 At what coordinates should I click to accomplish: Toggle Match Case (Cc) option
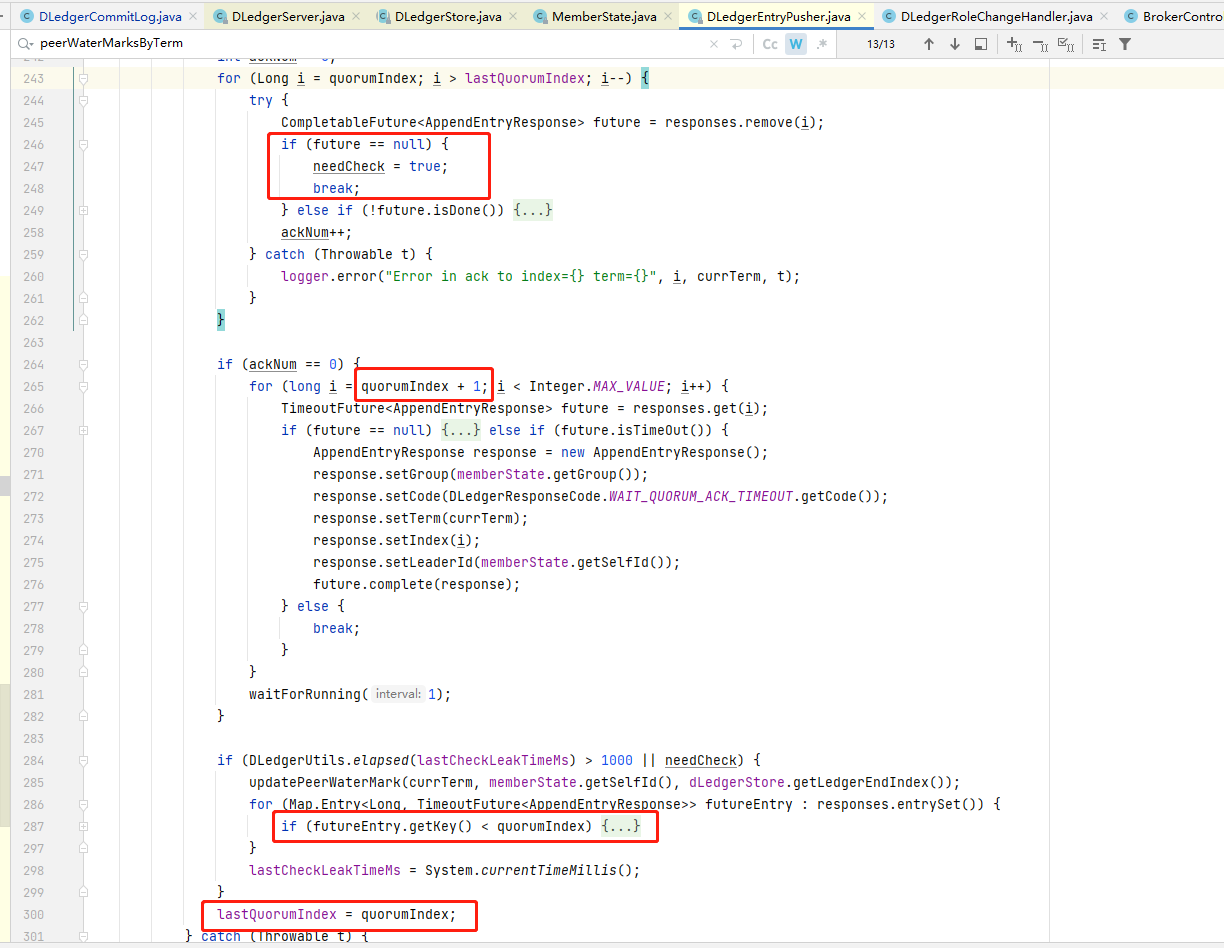(x=770, y=44)
